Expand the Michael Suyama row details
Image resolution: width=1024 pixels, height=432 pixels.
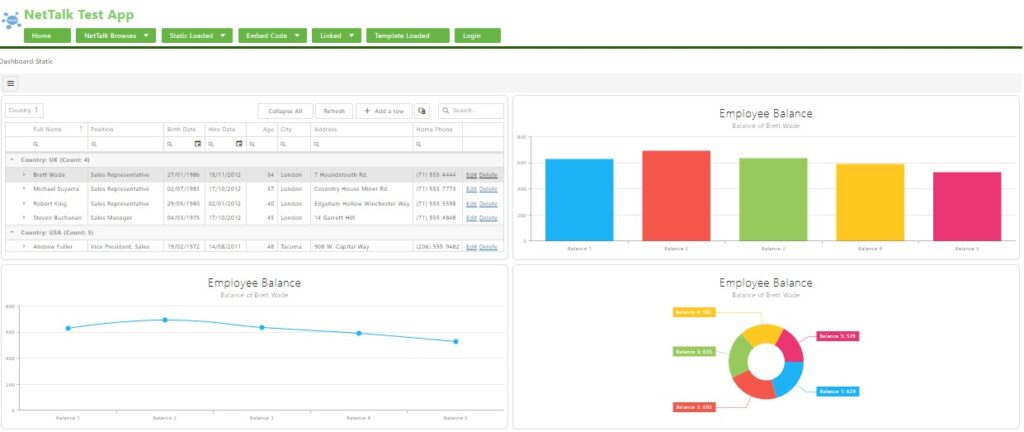(x=24, y=188)
